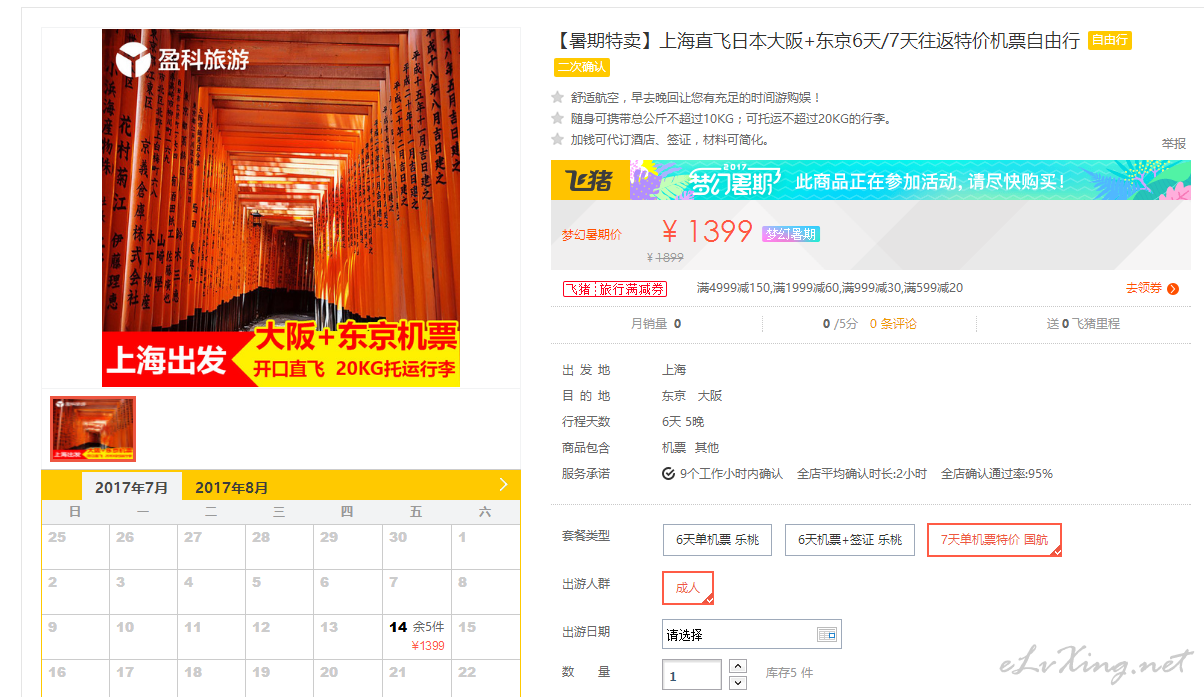Click the 9个工作小时内确认 text

pyautogui.click(x=731, y=474)
